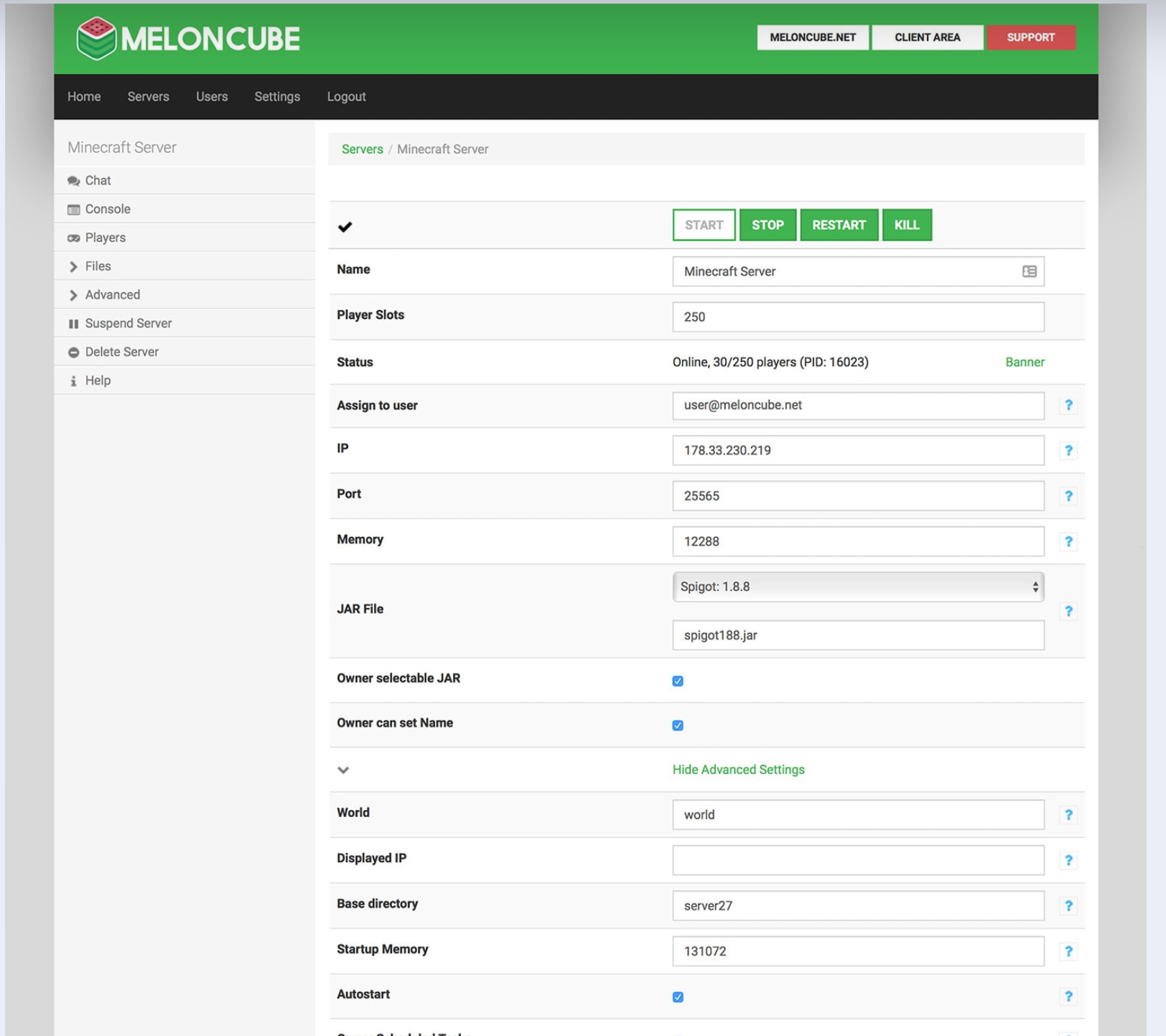Click the Port input field
1166x1036 pixels.
(x=858, y=496)
